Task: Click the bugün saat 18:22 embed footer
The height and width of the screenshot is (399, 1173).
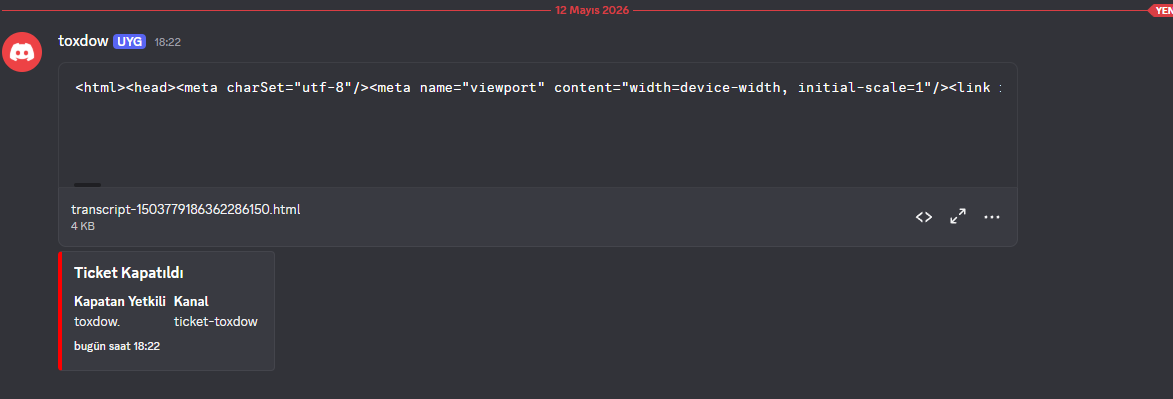Action: click(117, 346)
